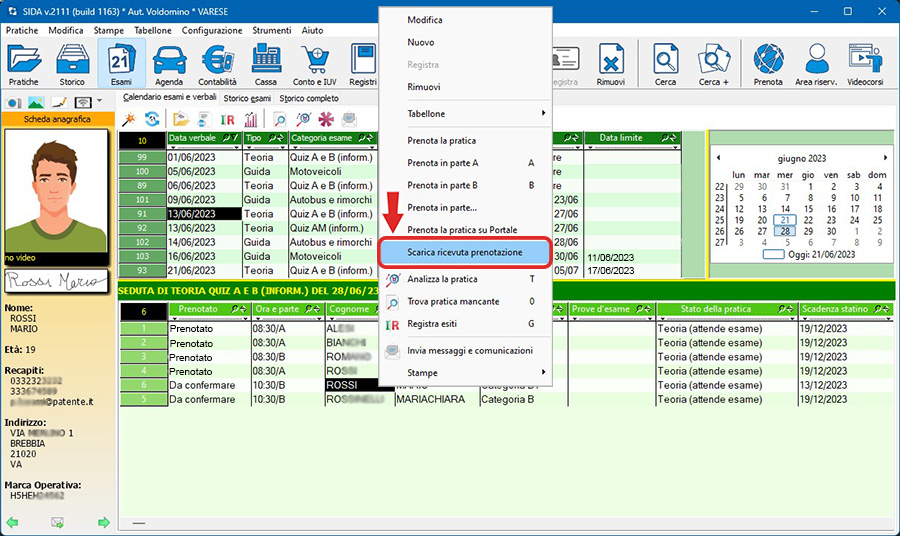The width and height of the screenshot is (900, 536).
Task: Open dropdown arrow beside the wifi card icon
Action: pyautogui.click(x=101, y=102)
